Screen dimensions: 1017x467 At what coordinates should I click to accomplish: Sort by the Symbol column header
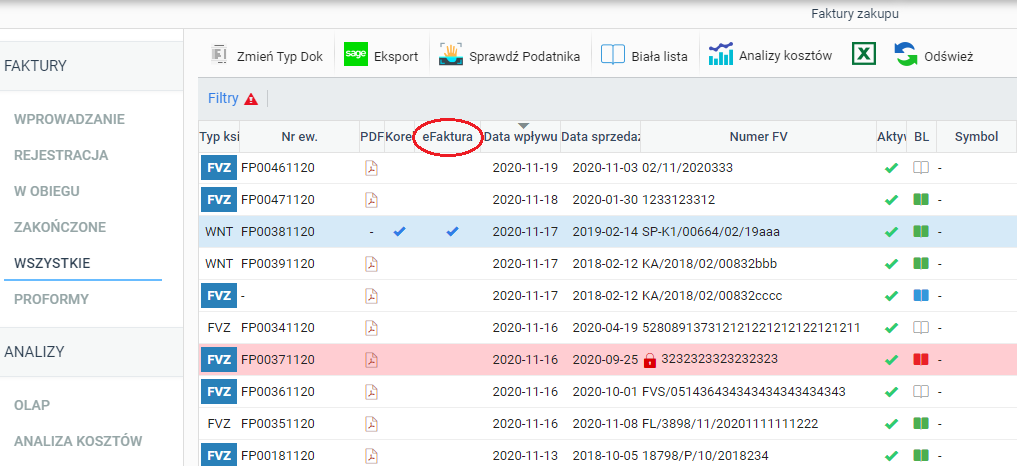(x=975, y=137)
